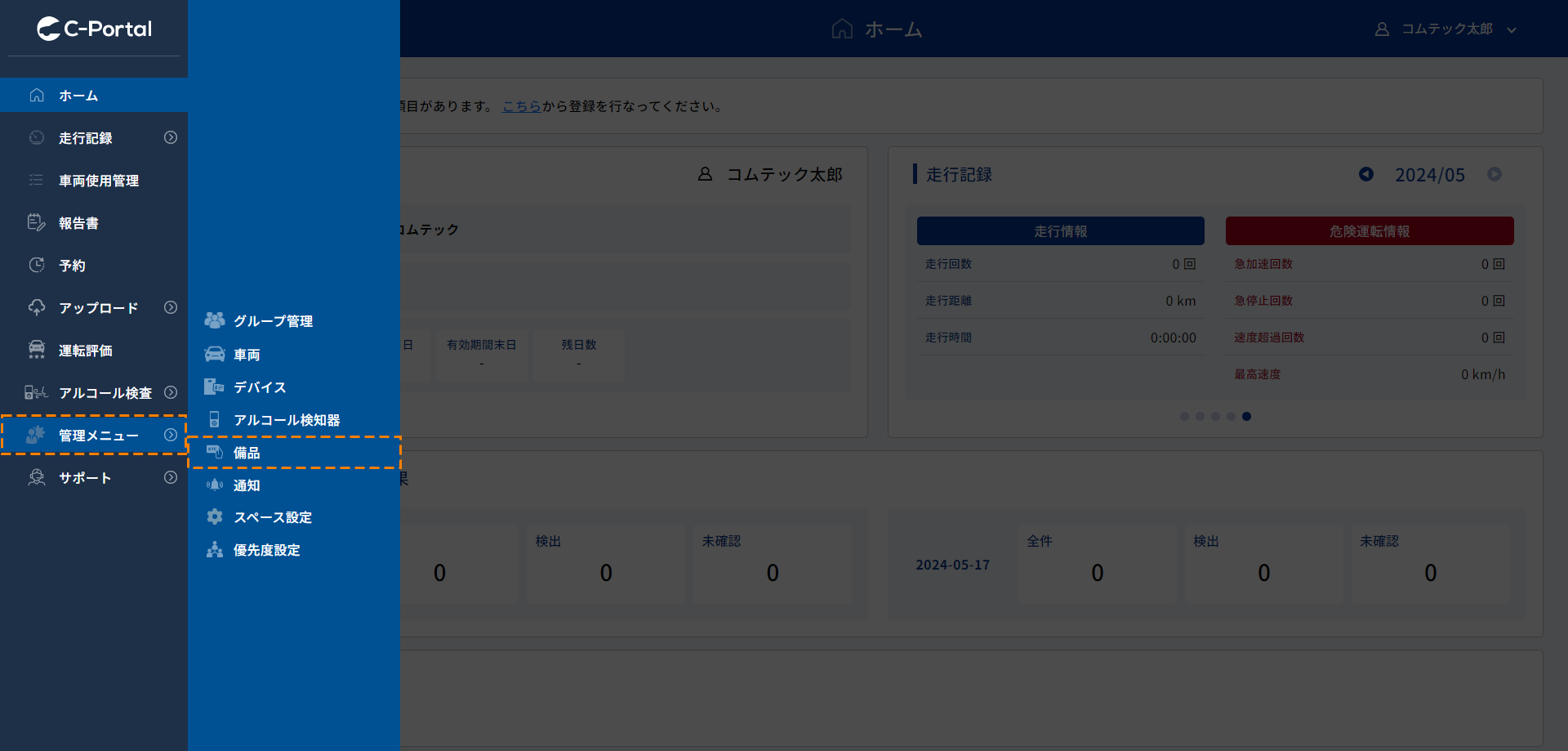Click the 走行情報 blue header button
Viewport: 1568px width, 751px height.
(x=1060, y=230)
